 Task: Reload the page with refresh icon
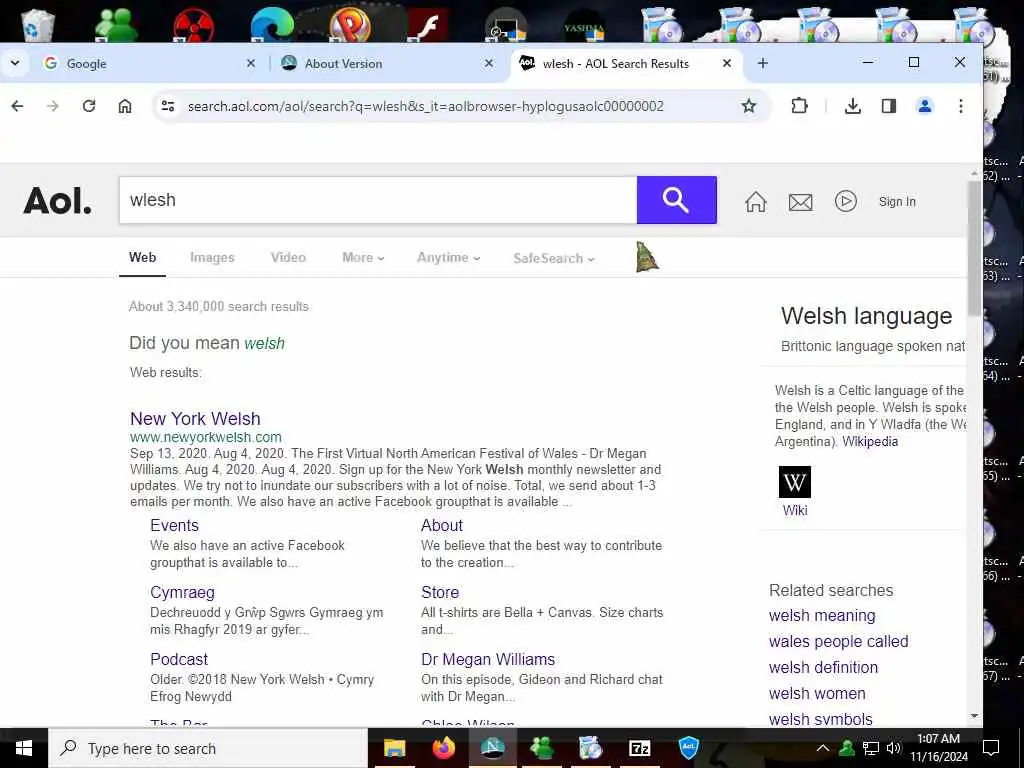[89, 106]
